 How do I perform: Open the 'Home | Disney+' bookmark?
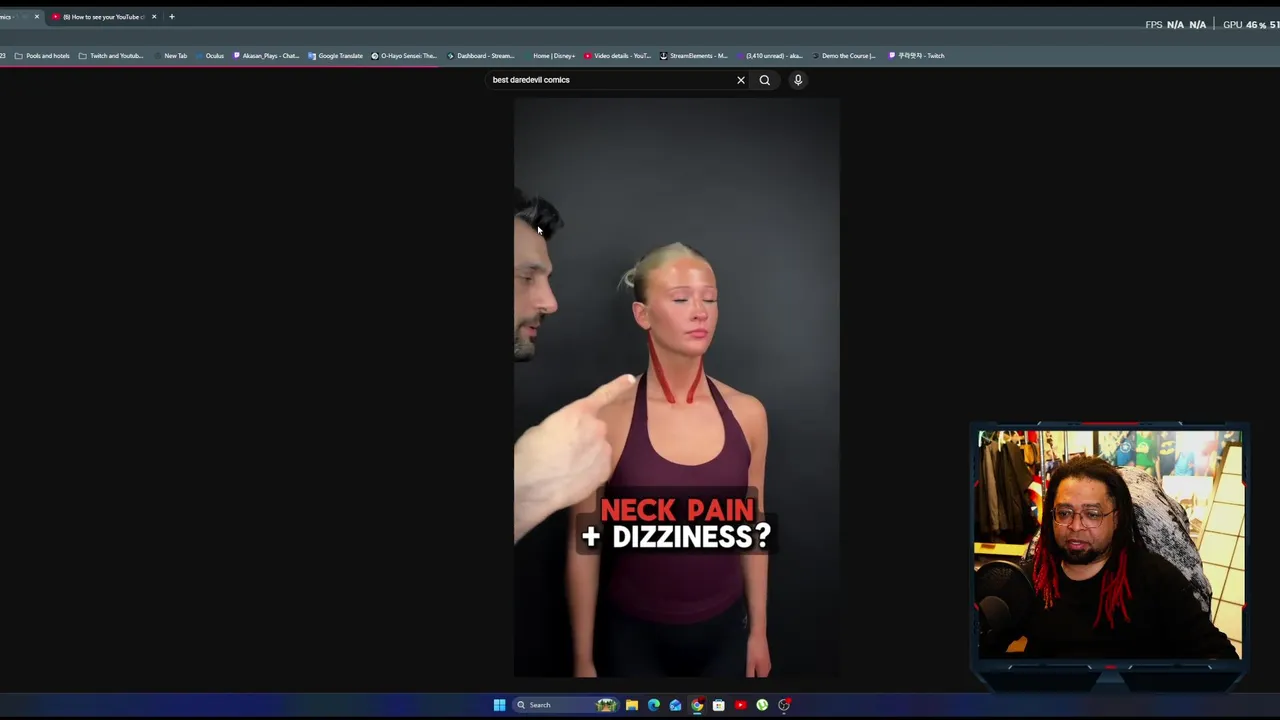click(549, 56)
